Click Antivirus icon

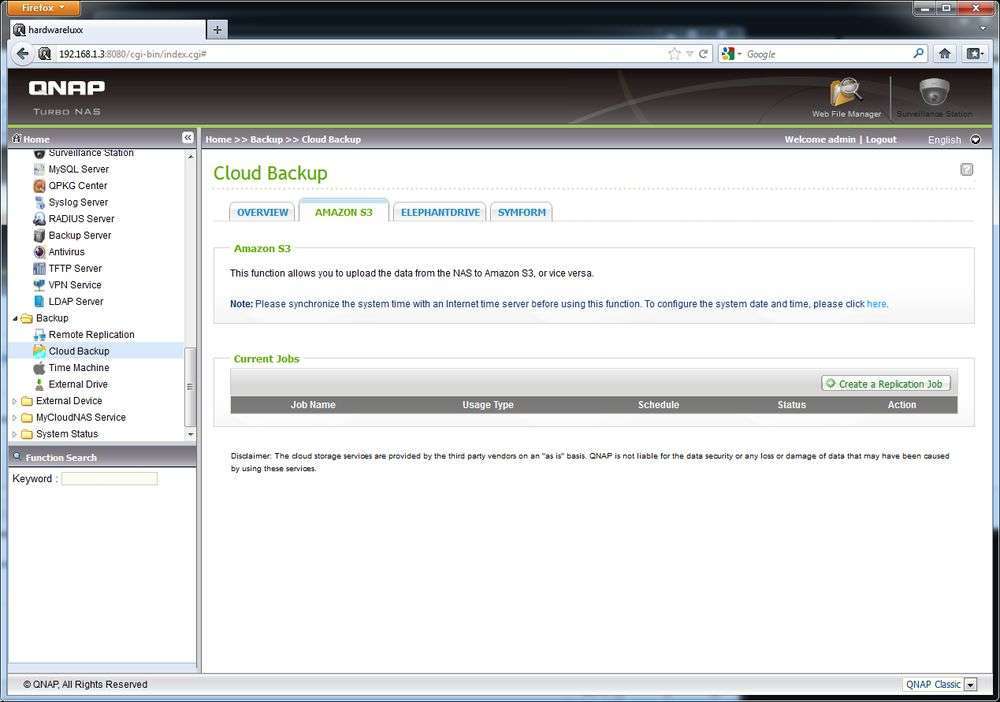[39, 252]
